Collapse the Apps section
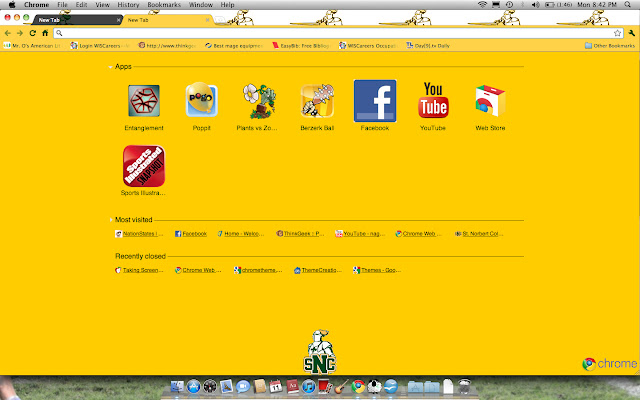The width and height of the screenshot is (640, 400). pyautogui.click(x=110, y=67)
